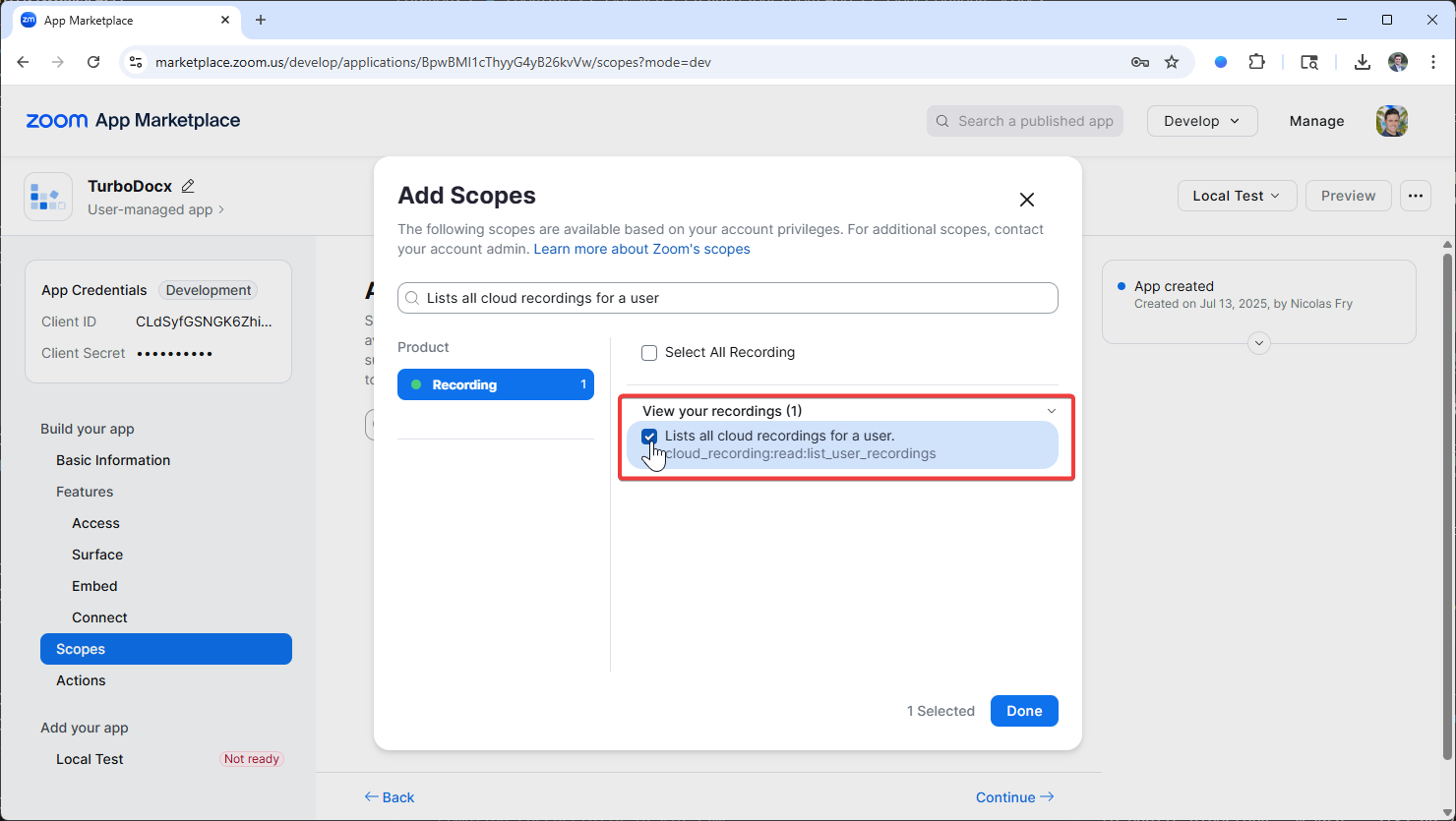1456x821 pixels.
Task: Open the tab search side panel icon
Action: (1309, 62)
